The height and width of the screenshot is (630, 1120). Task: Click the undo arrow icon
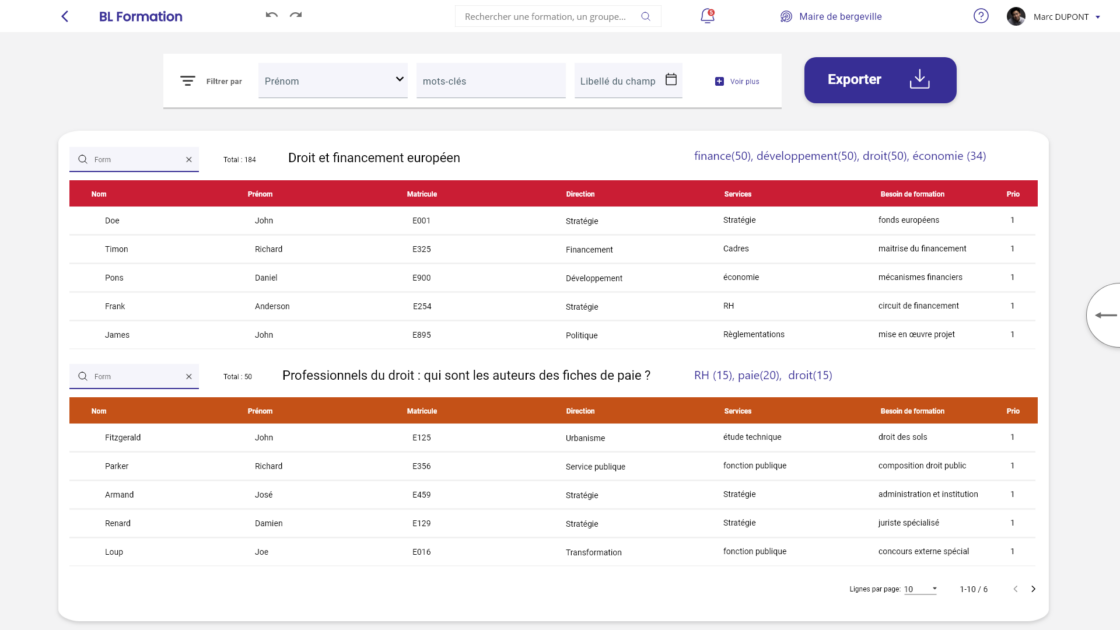(271, 15)
